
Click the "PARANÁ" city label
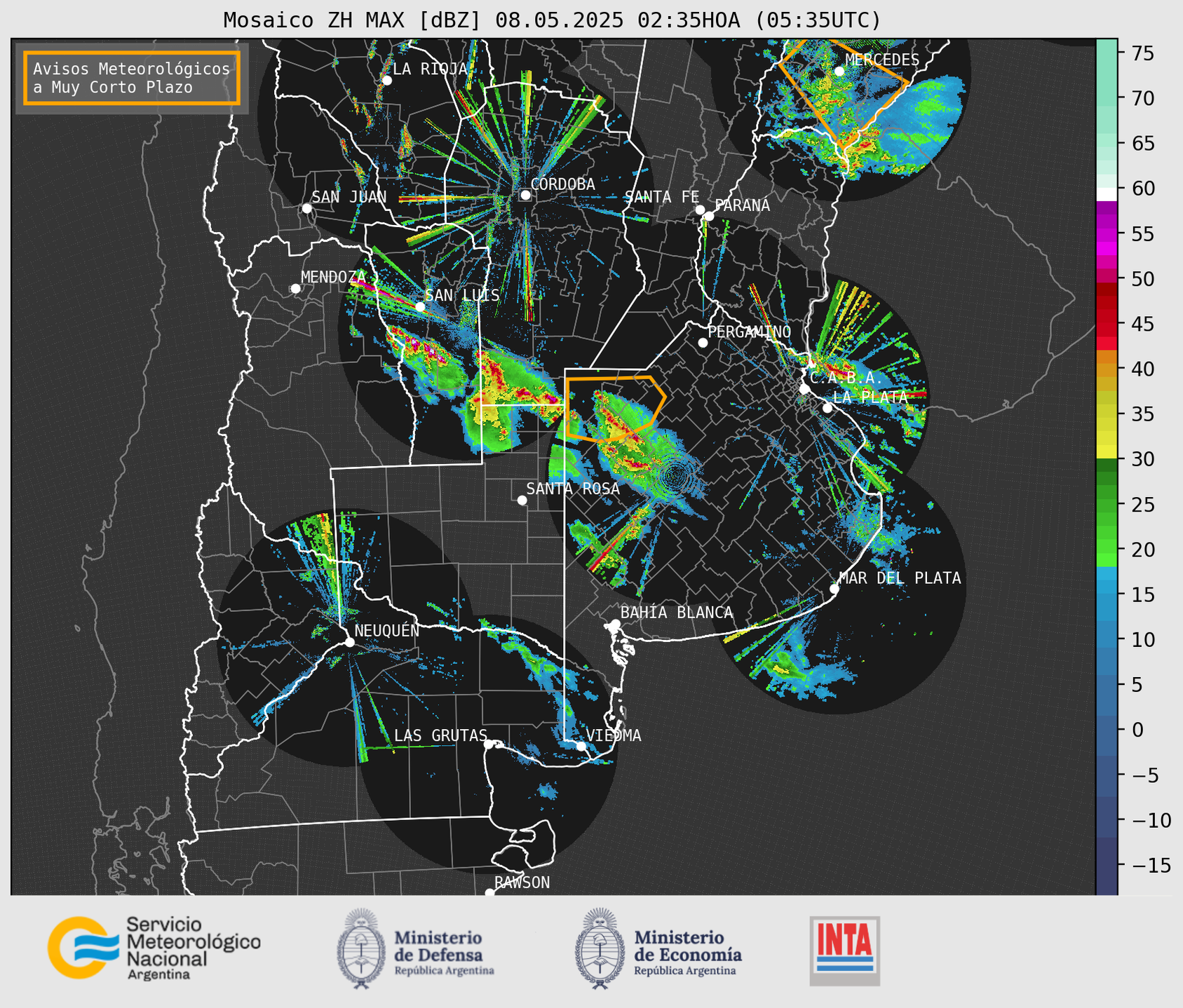[x=742, y=205]
